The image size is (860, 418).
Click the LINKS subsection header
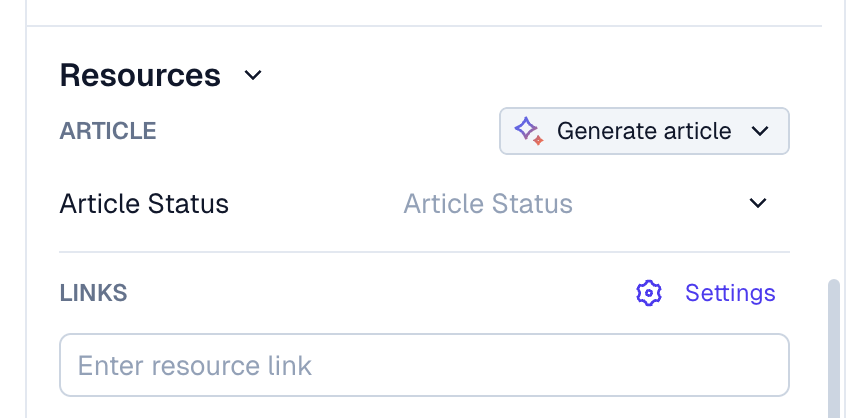click(x=93, y=293)
